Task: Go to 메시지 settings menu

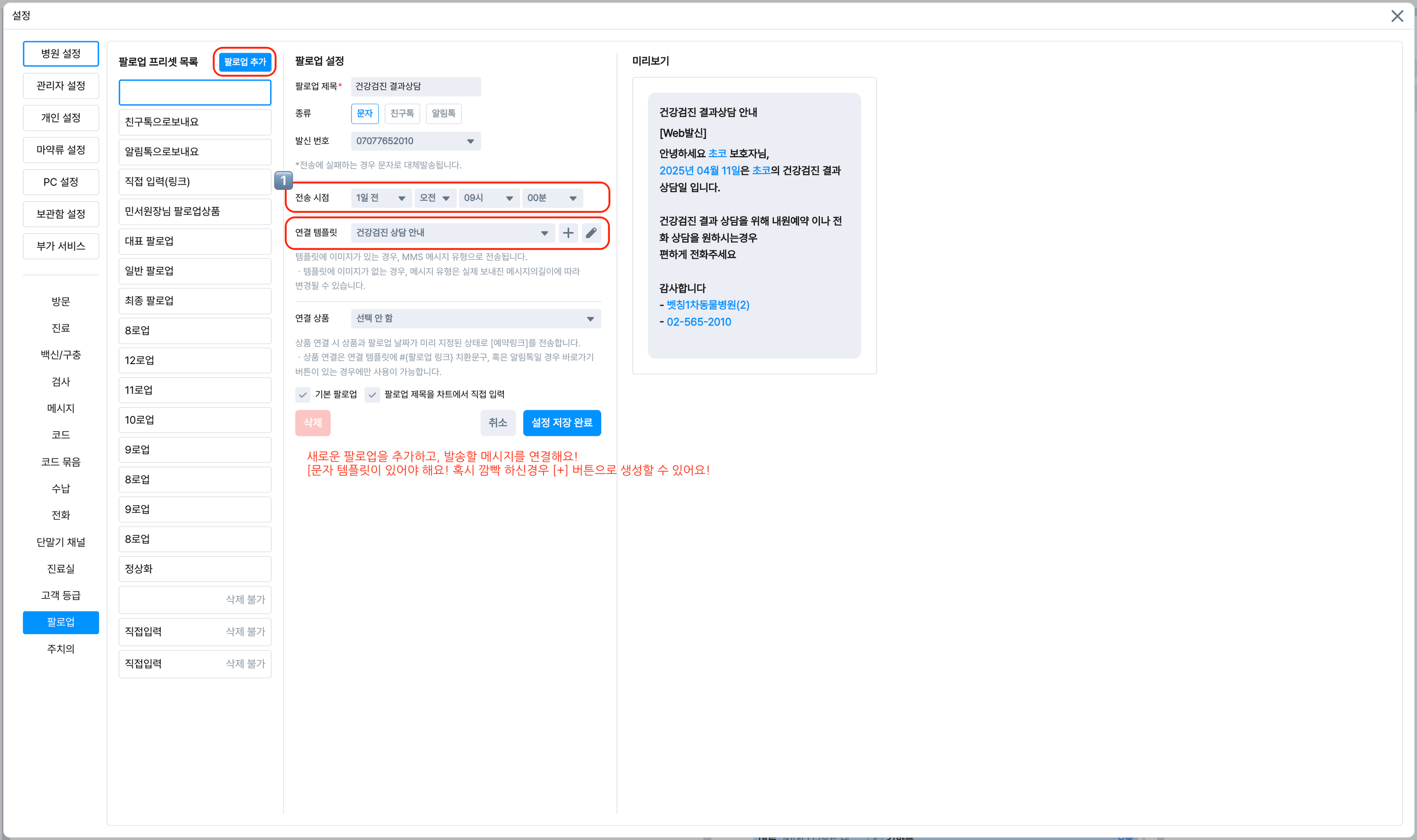Action: pyautogui.click(x=60, y=408)
